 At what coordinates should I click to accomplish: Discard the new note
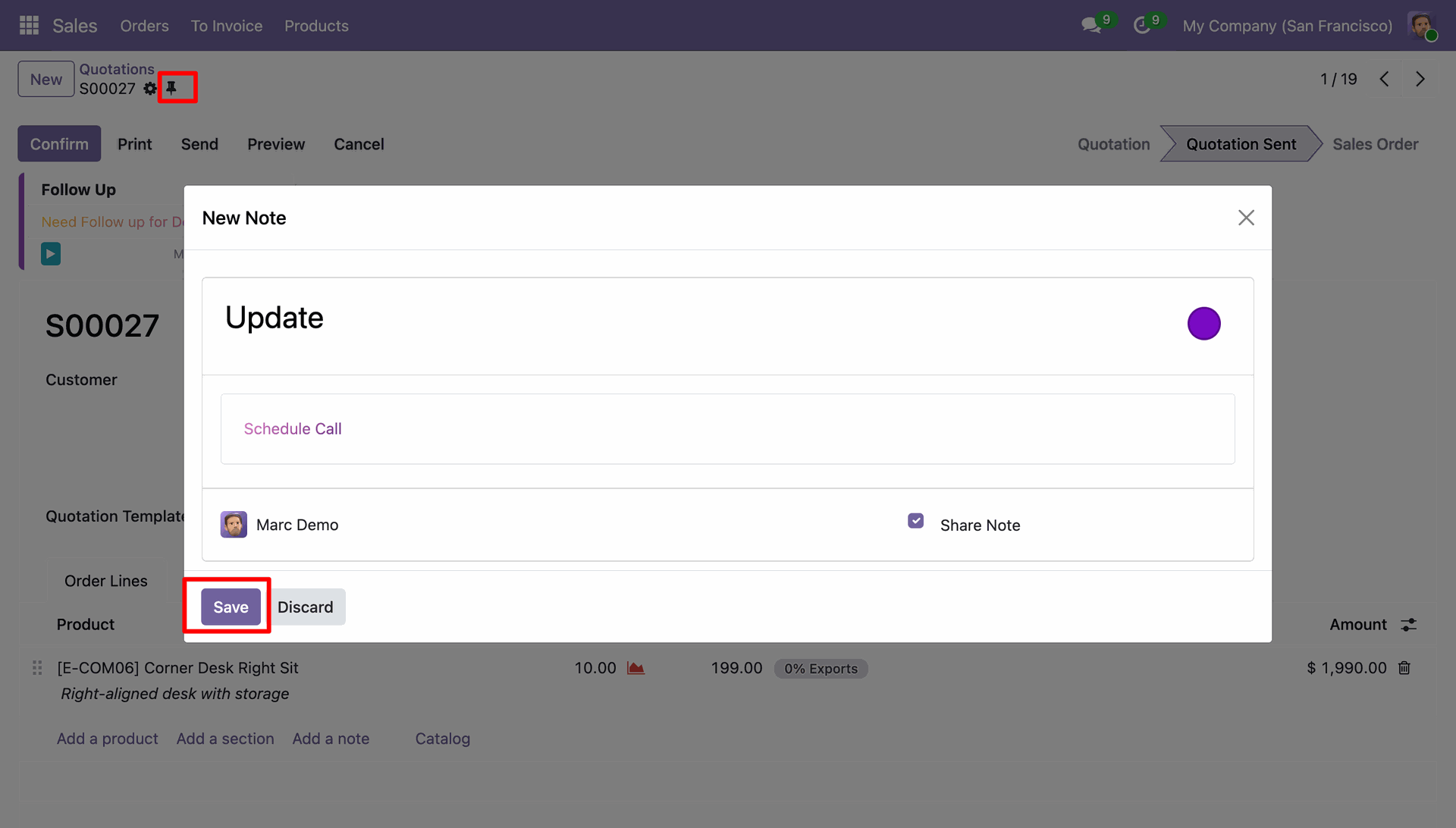(x=305, y=607)
